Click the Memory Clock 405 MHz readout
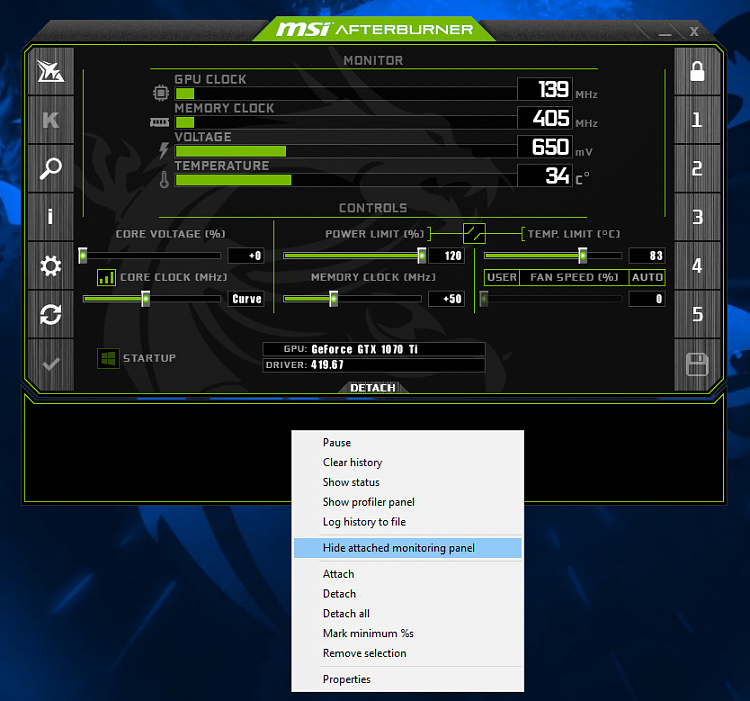 [545, 118]
